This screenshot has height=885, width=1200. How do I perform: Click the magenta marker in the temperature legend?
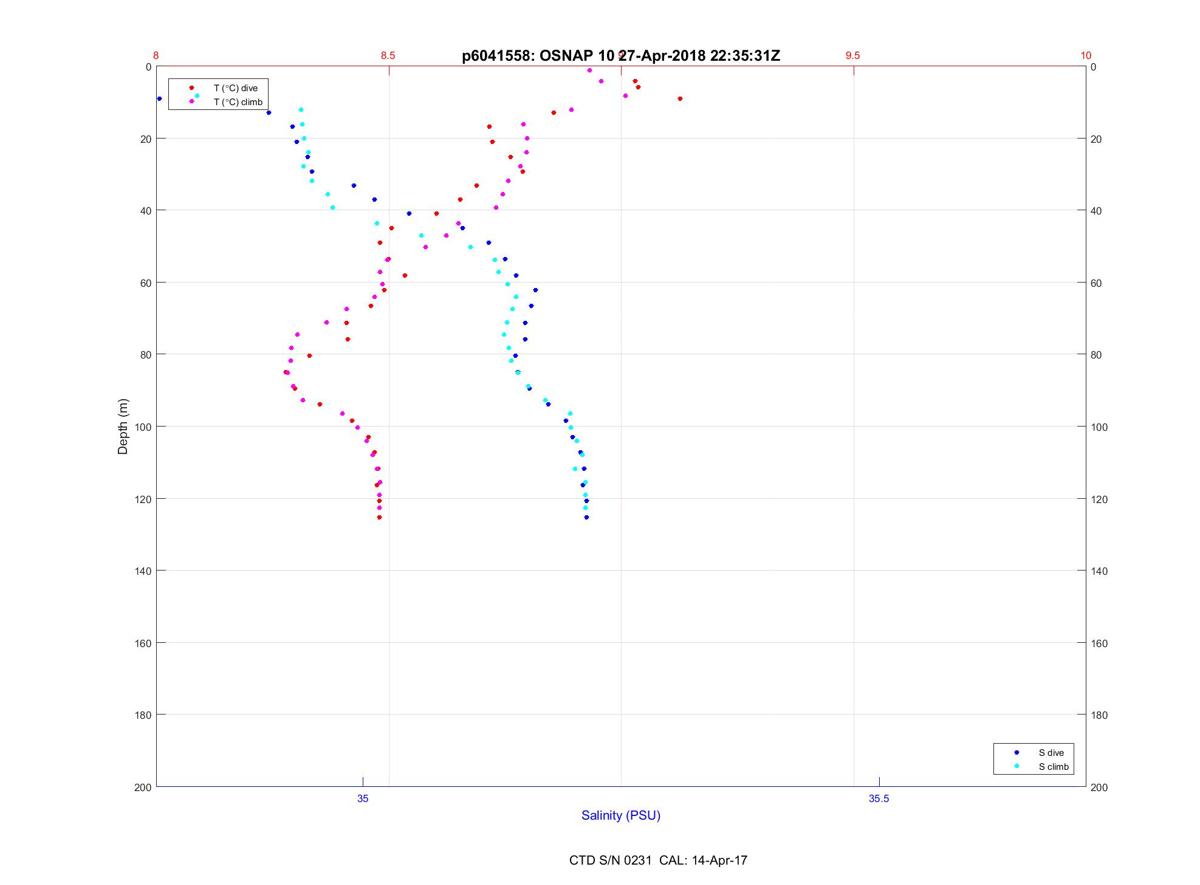pyautogui.click(x=191, y=102)
